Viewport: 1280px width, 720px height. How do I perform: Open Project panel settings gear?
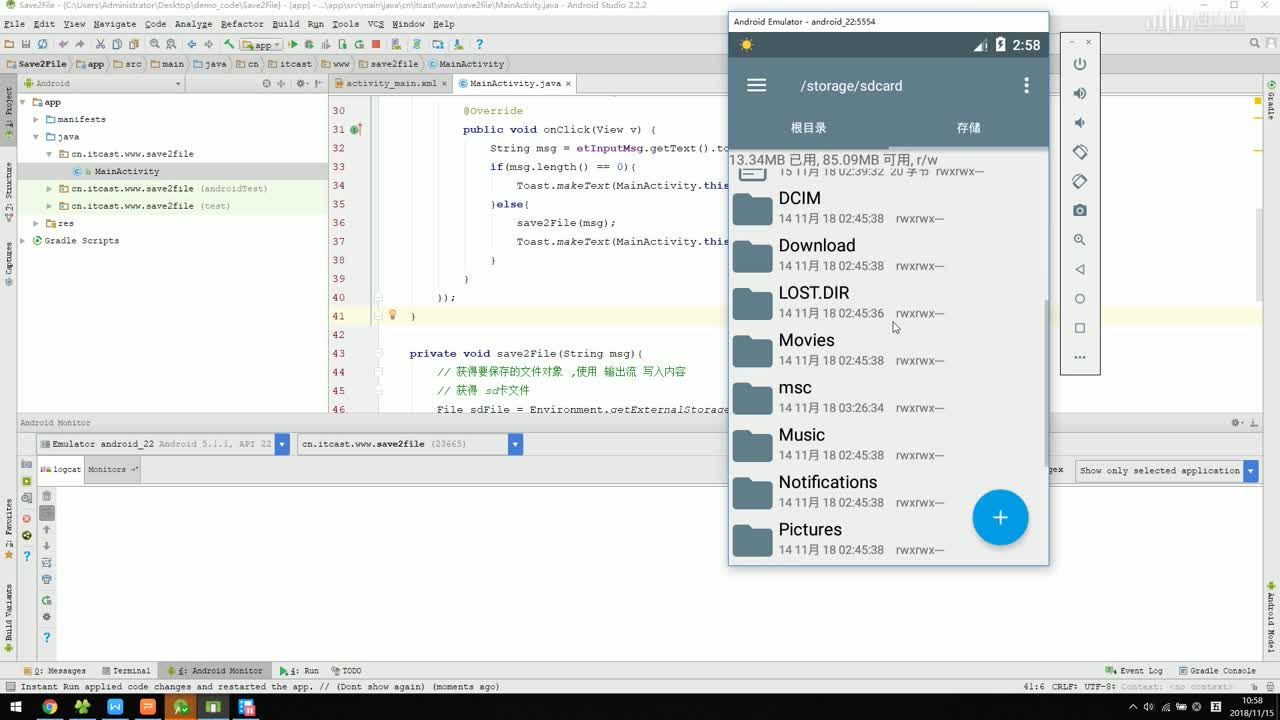[299, 84]
